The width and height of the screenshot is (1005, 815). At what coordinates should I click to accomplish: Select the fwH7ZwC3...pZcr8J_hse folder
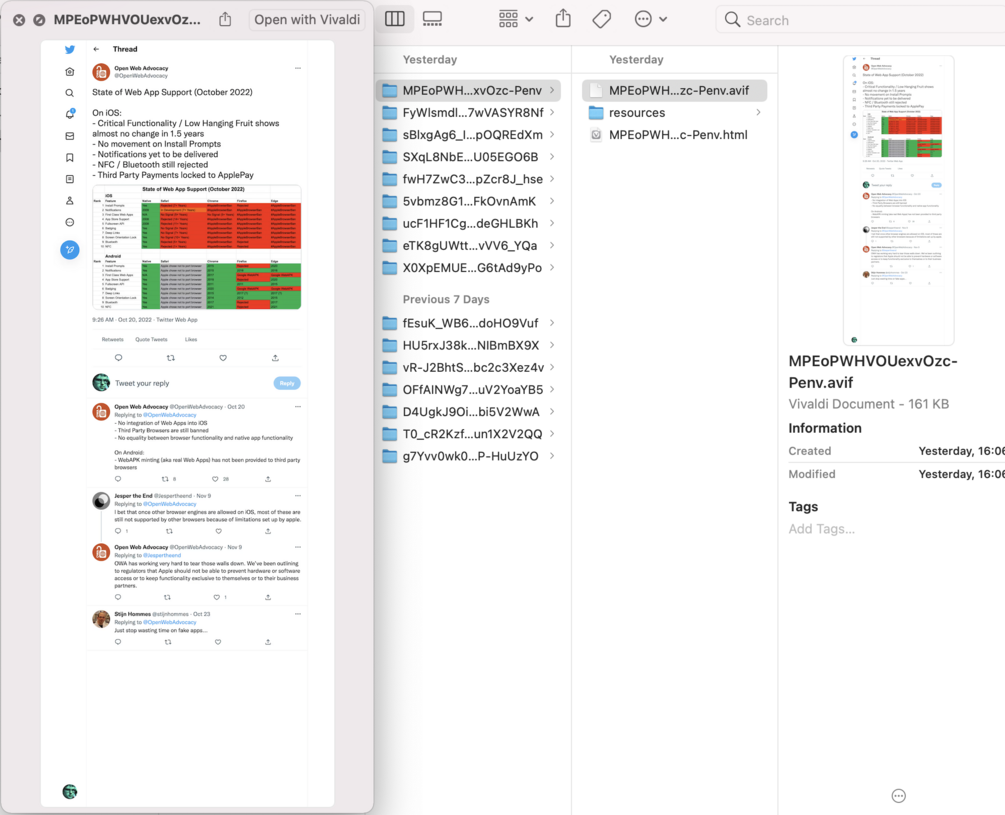pyautogui.click(x=469, y=179)
